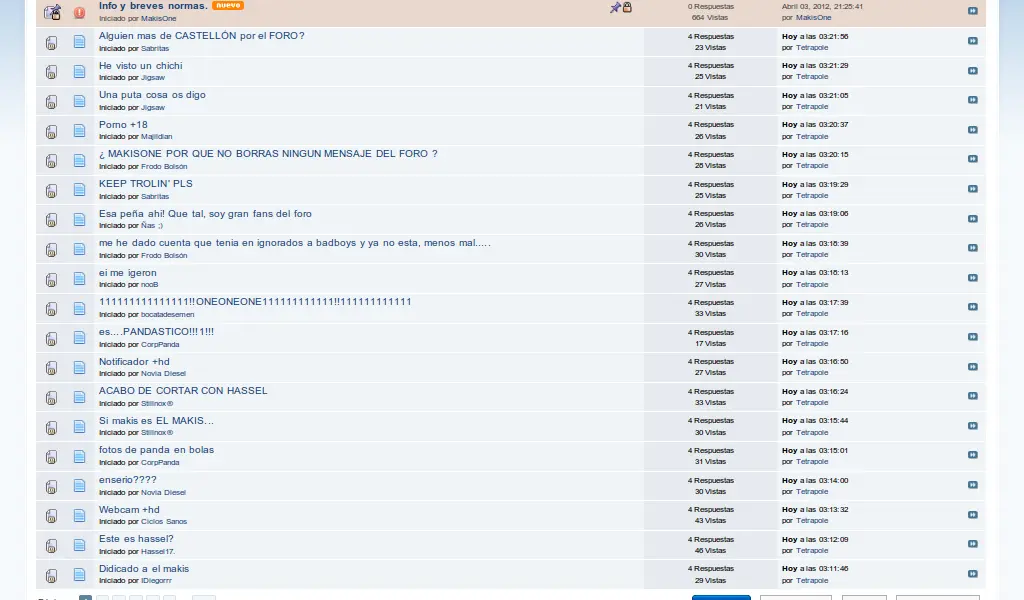Click the topic folder icon for 'He visto un chichi'
Screen dimensions: 1024x600
coord(51,72)
